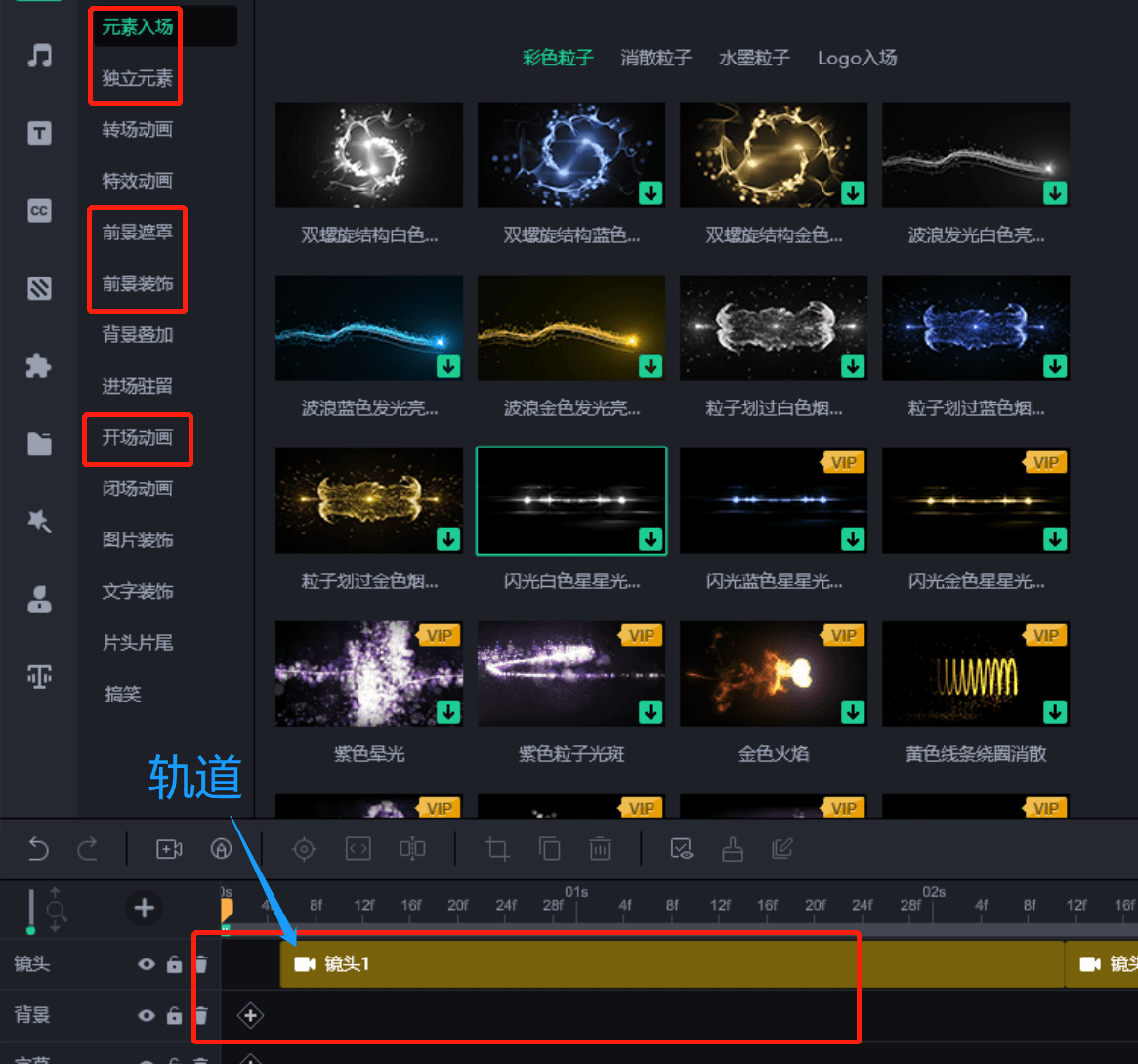The image size is (1138, 1064).
Task: Open the 前景遮罩 category
Action: pos(137,232)
